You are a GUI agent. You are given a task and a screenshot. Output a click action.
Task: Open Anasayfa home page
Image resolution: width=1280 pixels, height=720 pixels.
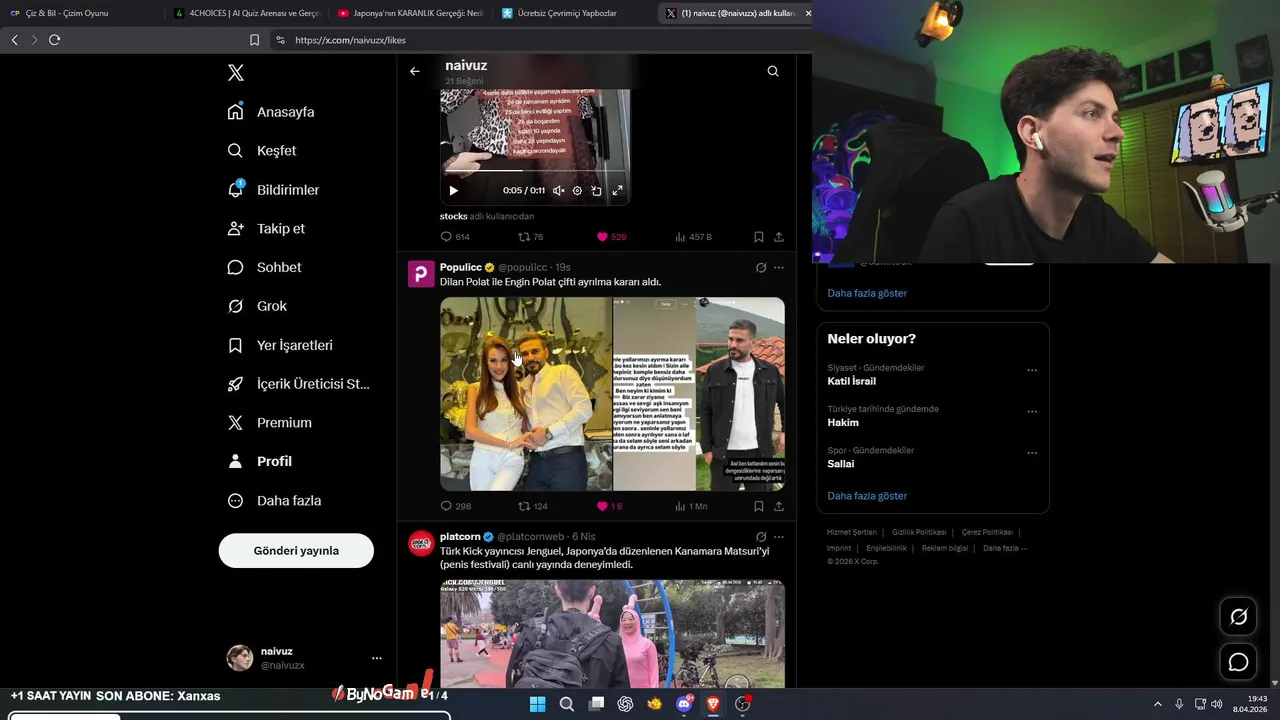click(271, 112)
